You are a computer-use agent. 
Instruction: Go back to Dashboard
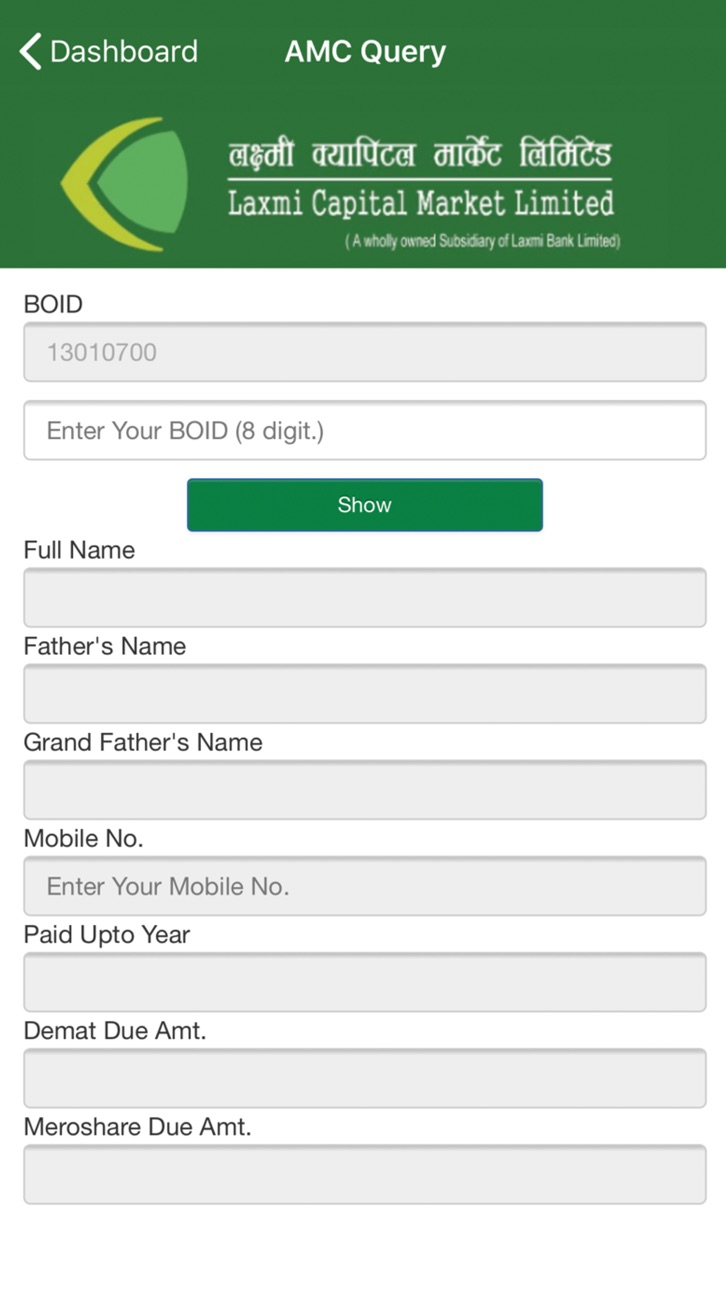point(109,52)
